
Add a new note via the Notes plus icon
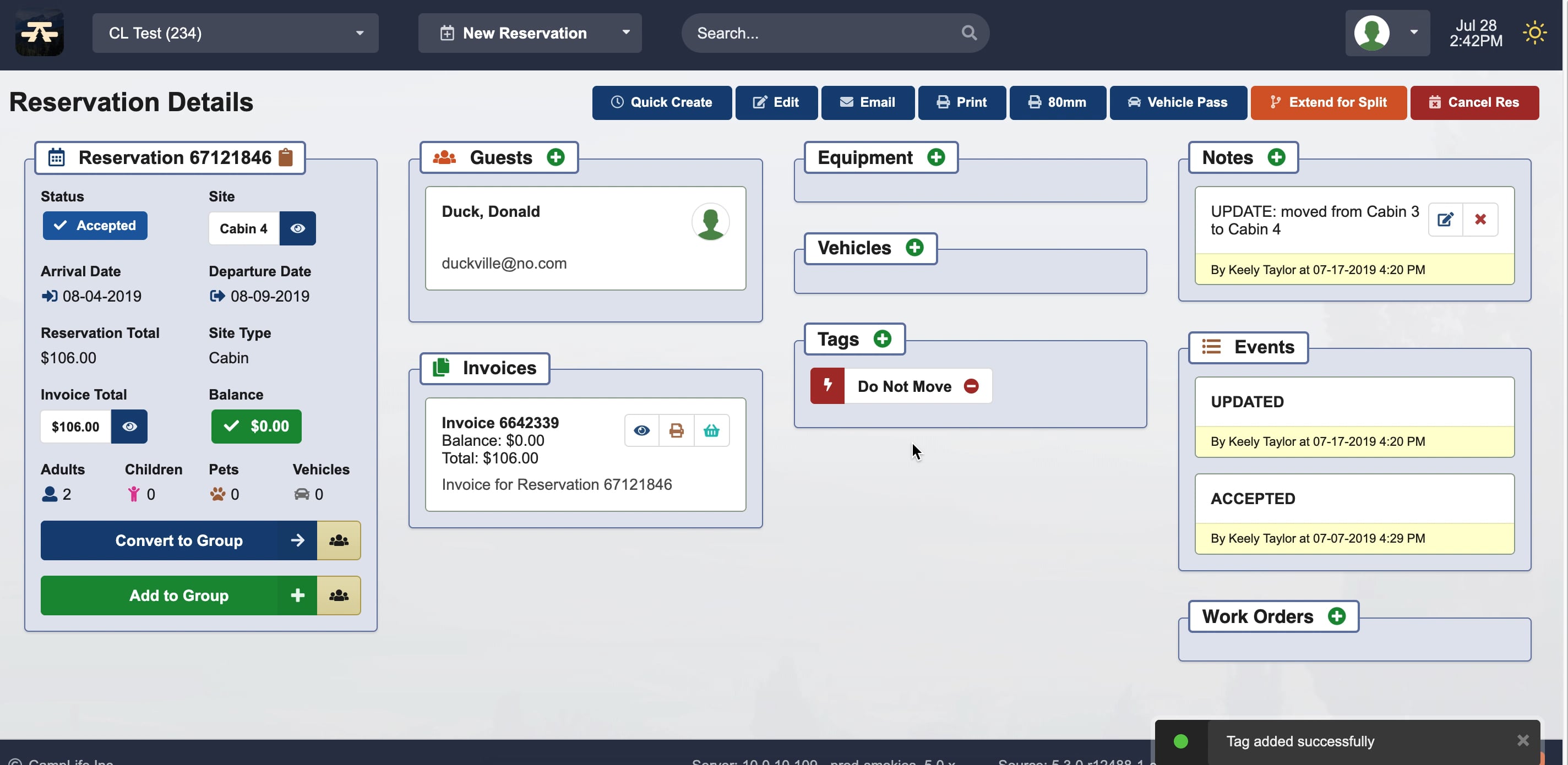pos(1276,157)
